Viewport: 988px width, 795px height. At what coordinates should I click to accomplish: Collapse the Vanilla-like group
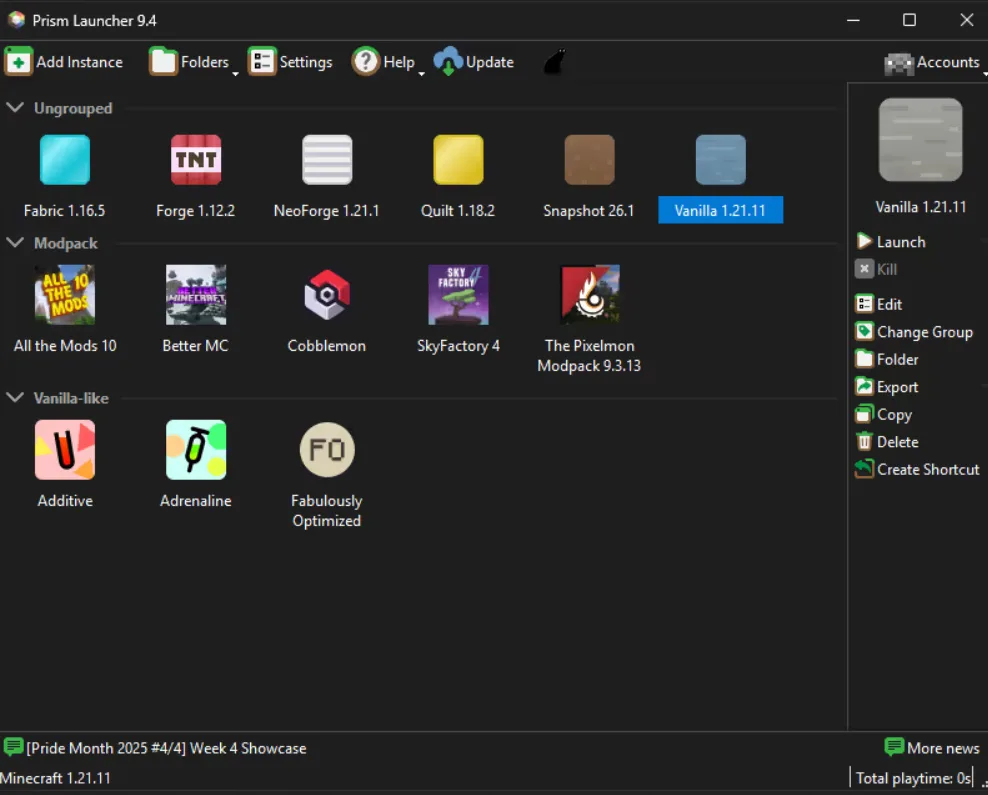(15, 398)
